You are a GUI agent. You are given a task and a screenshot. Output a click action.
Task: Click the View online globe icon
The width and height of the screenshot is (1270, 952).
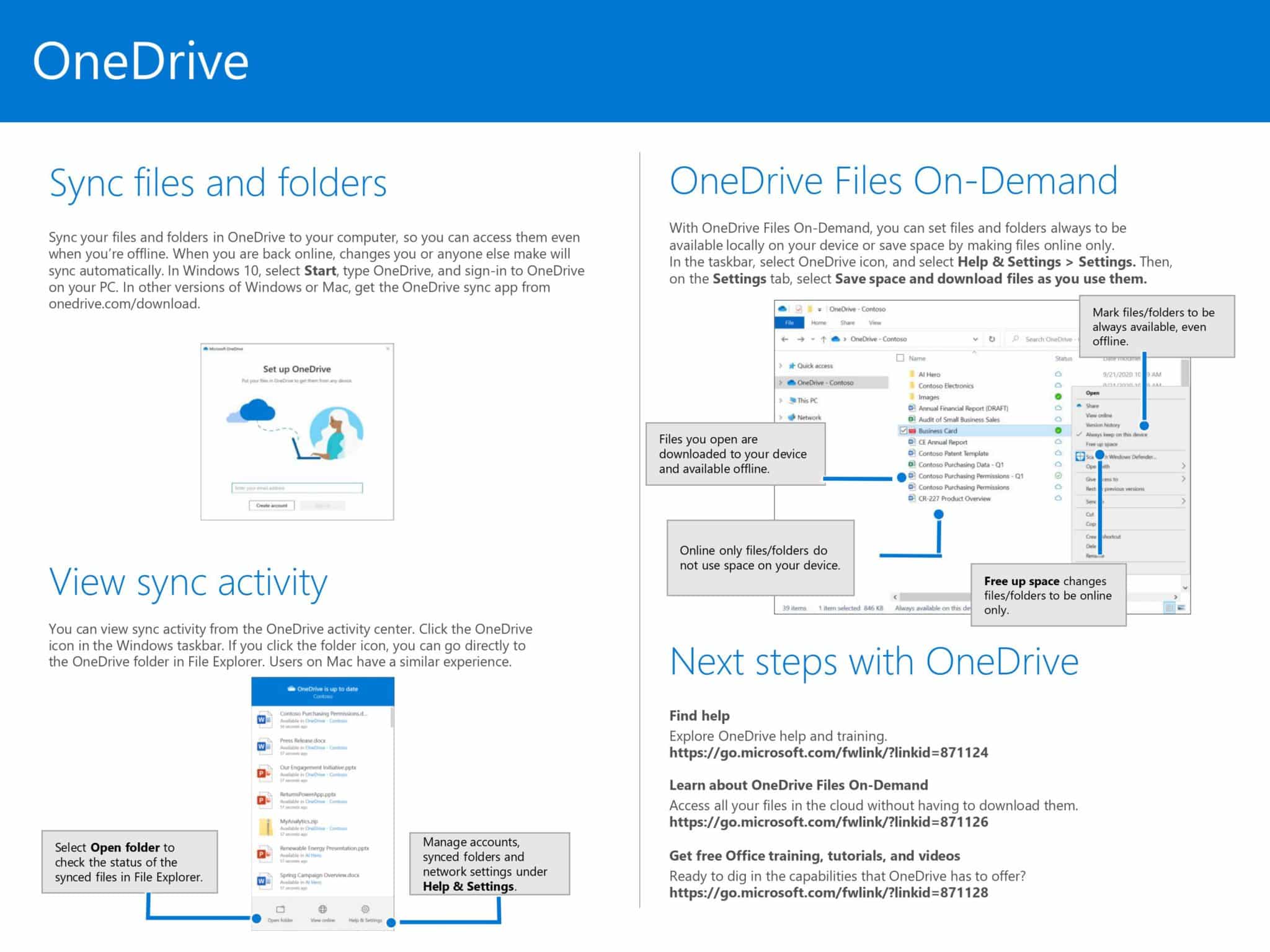pyautogui.click(x=322, y=909)
